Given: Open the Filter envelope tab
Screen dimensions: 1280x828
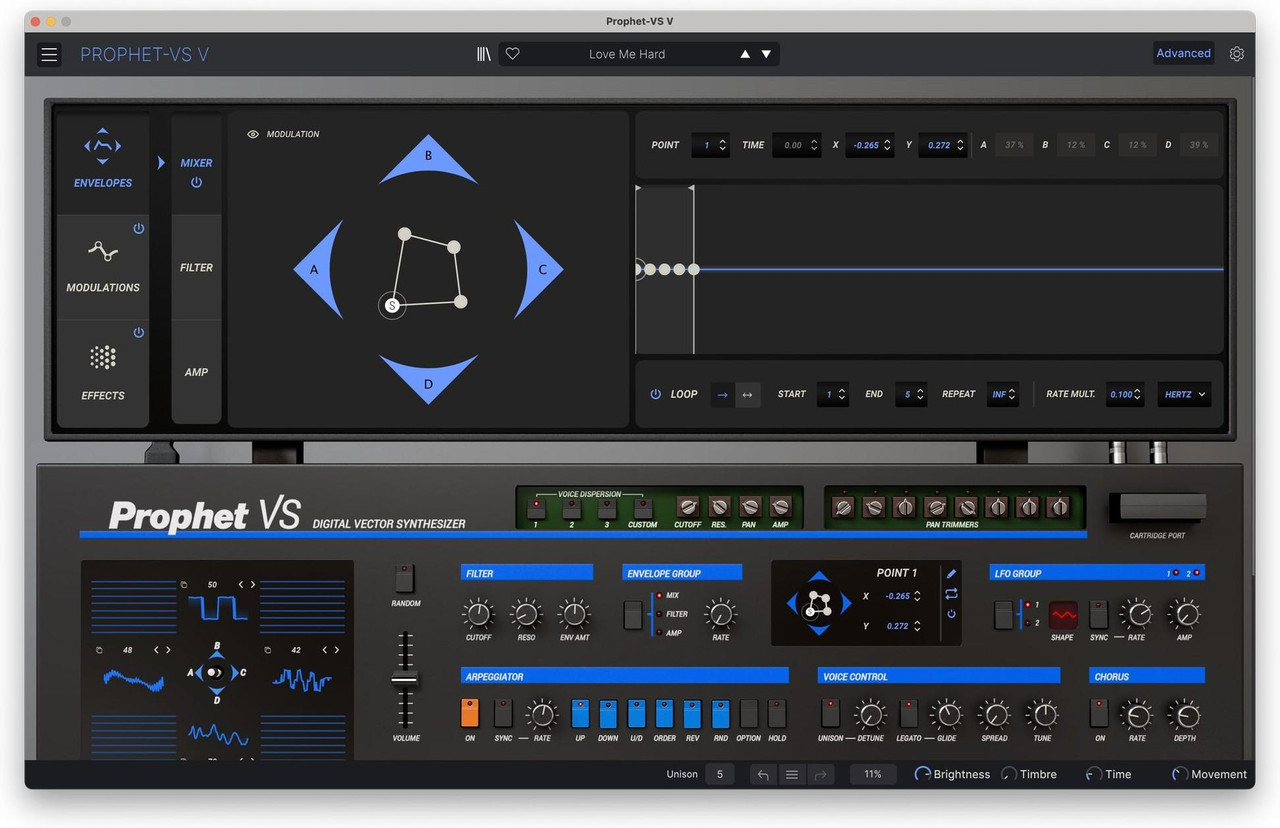Looking at the screenshot, I should coord(196,267).
